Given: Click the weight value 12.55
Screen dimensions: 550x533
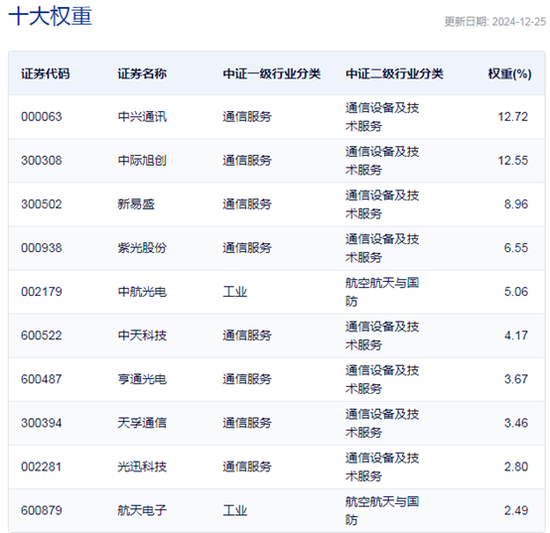Looking at the screenshot, I should pyautogui.click(x=513, y=160).
